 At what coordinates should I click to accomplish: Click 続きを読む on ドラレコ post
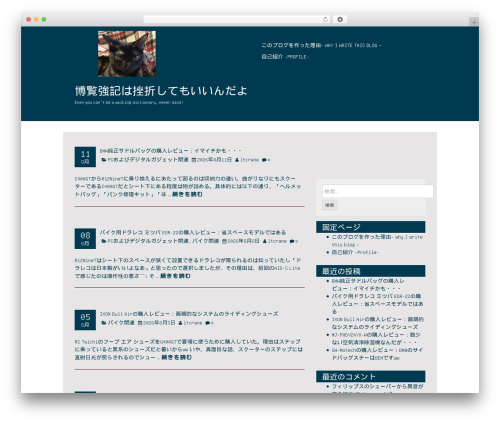click(175, 276)
